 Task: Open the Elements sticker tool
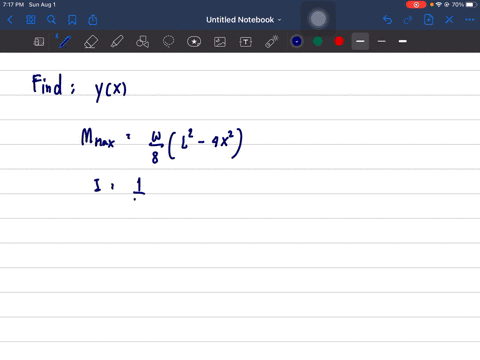coord(194,42)
